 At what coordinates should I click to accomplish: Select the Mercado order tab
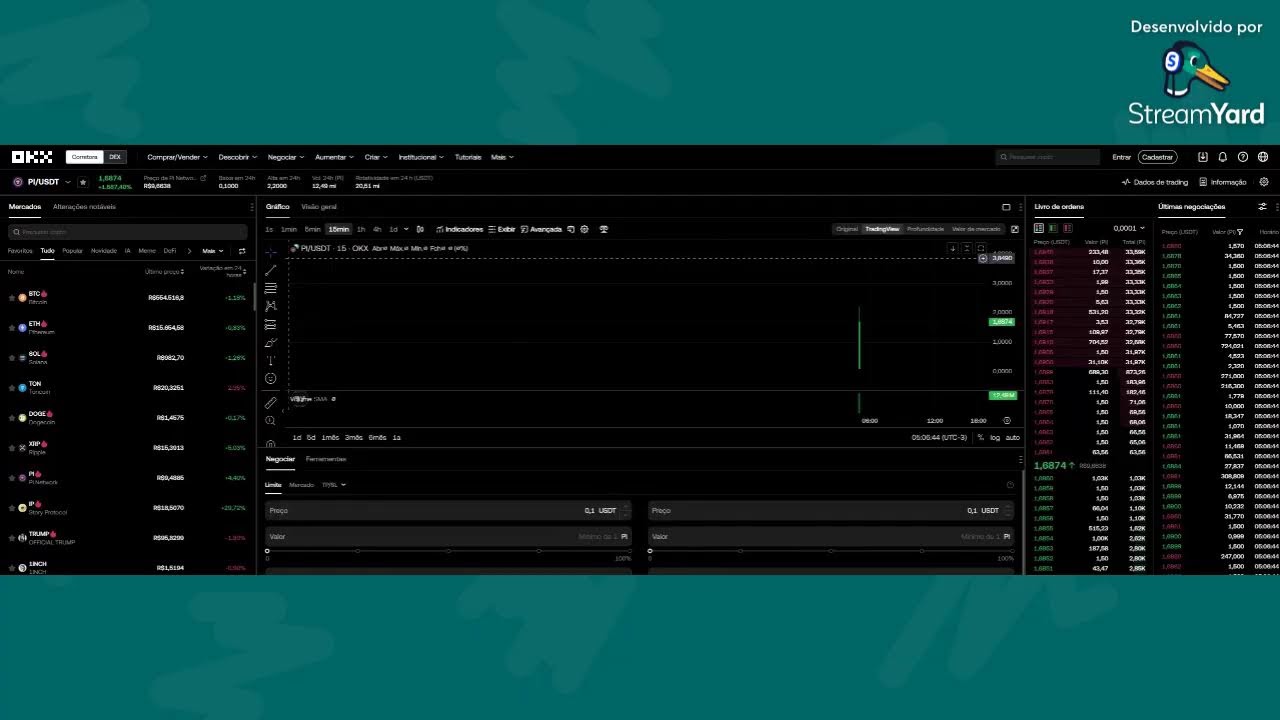point(301,485)
